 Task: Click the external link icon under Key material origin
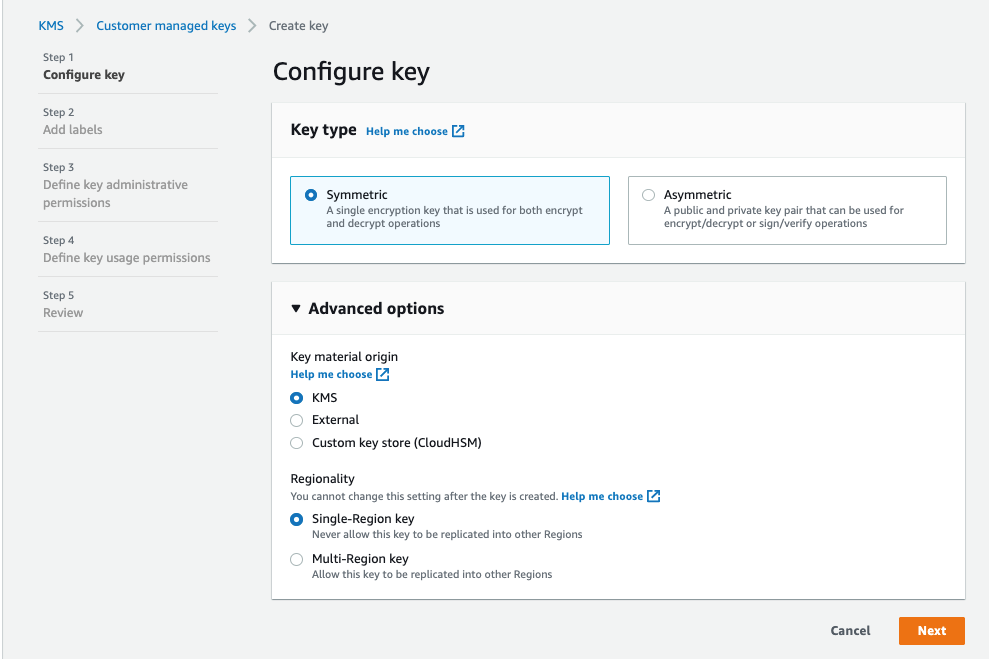pyautogui.click(x=383, y=374)
